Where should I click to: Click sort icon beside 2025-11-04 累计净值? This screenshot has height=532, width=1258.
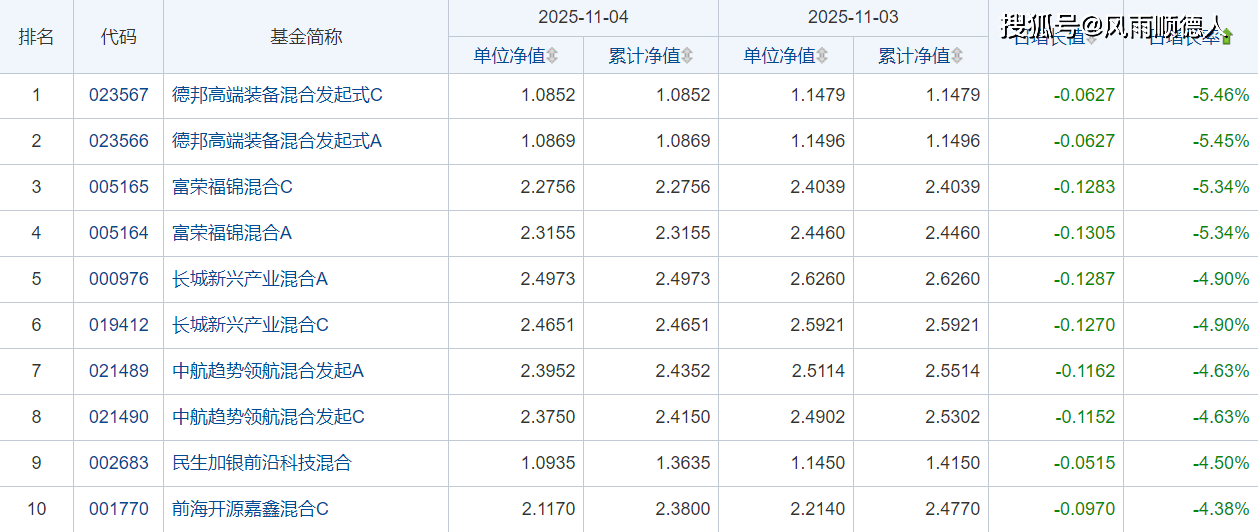(687, 56)
